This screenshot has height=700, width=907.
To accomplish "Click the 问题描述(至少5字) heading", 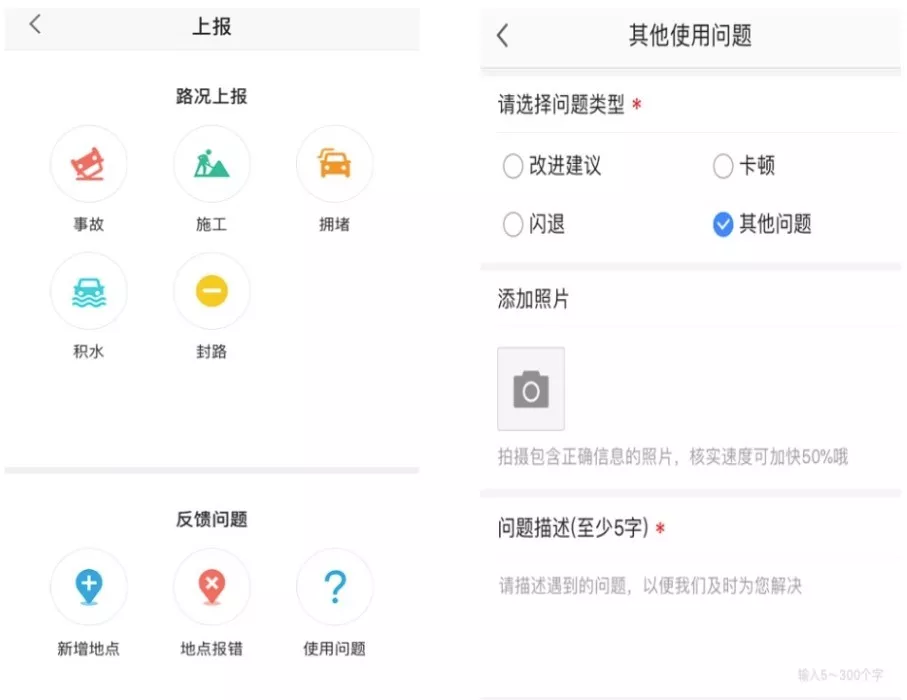I will tap(573, 528).
